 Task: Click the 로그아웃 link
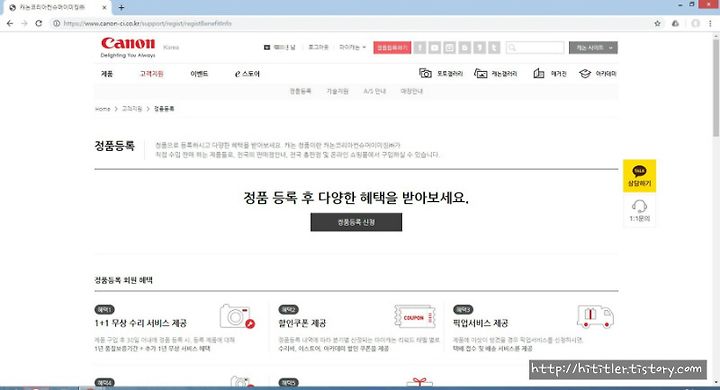(x=318, y=47)
